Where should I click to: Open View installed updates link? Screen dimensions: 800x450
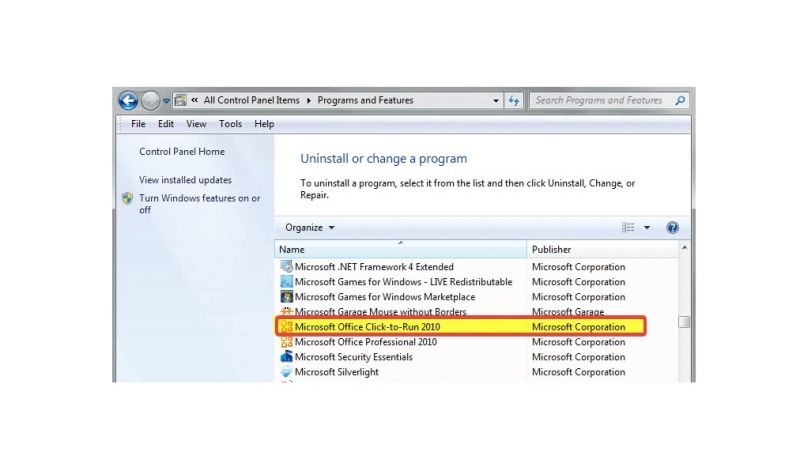pos(185,180)
